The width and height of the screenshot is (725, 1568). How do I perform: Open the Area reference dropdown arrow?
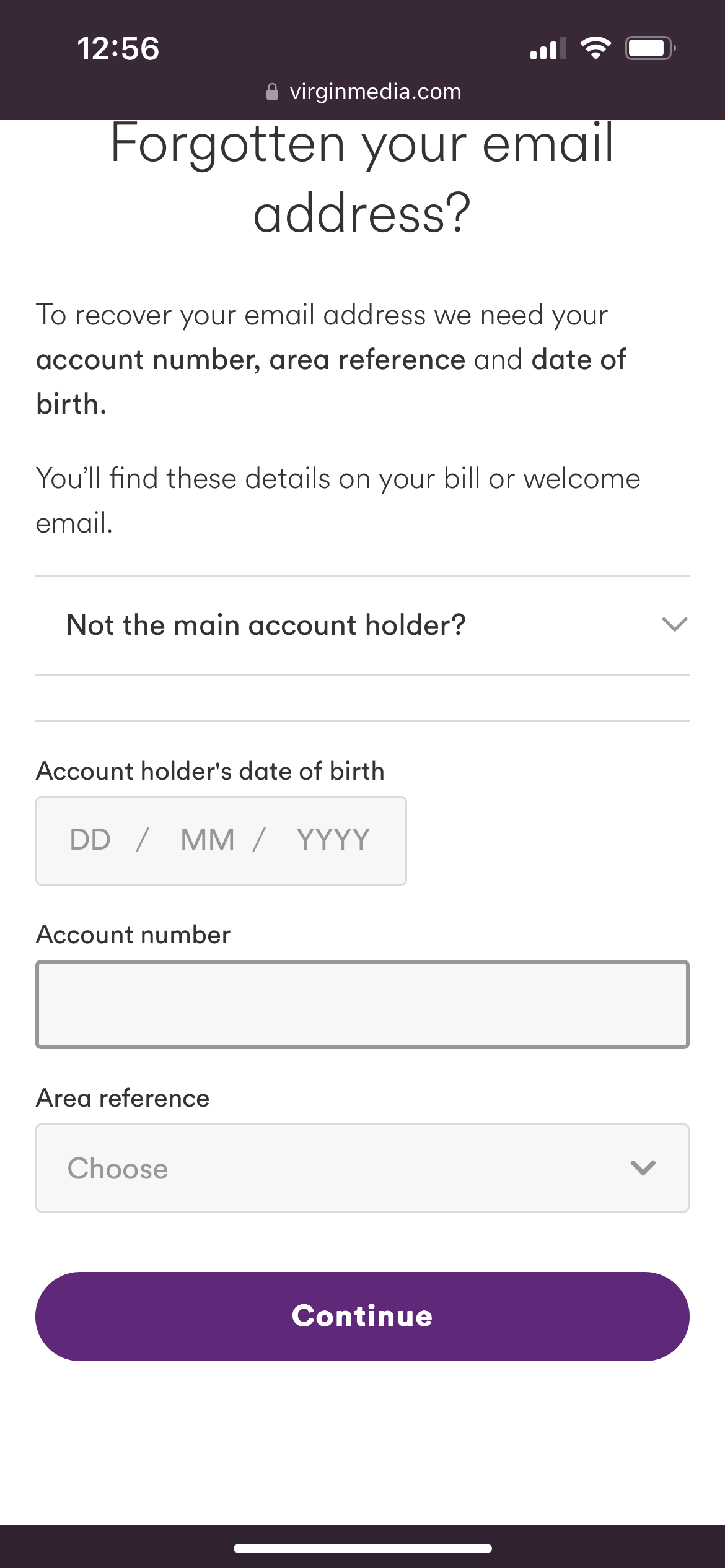(643, 1168)
